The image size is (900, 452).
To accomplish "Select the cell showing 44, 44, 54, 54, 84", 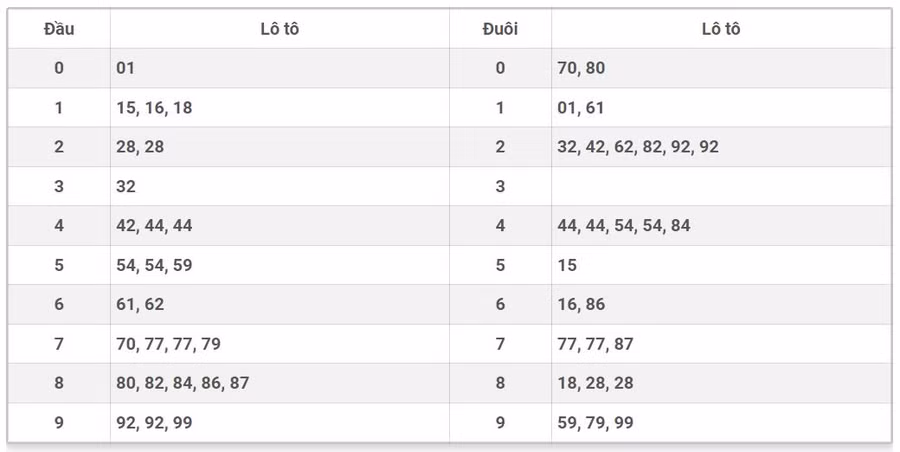I will [x=624, y=226].
